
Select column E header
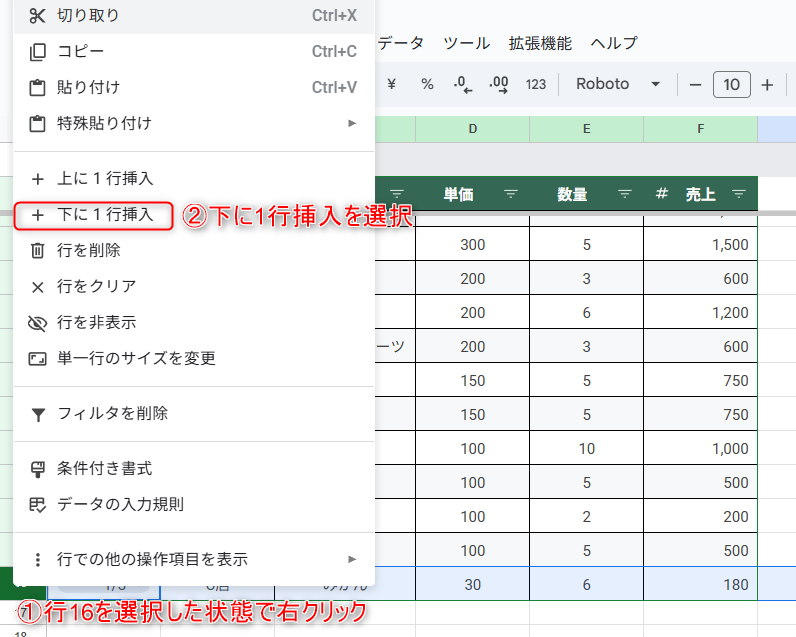pos(586,129)
